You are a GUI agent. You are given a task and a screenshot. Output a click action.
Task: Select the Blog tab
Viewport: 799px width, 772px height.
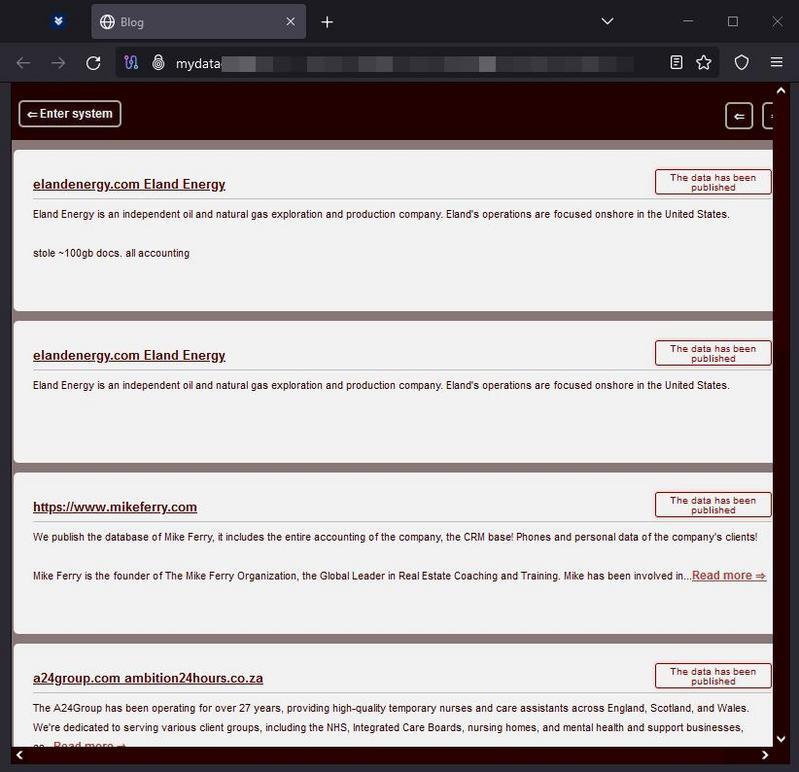point(199,22)
